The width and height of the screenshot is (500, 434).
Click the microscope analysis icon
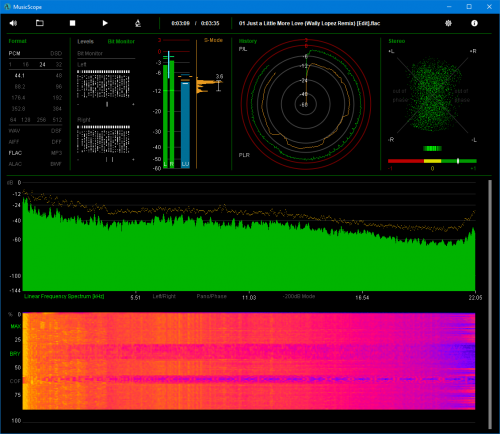138,23
